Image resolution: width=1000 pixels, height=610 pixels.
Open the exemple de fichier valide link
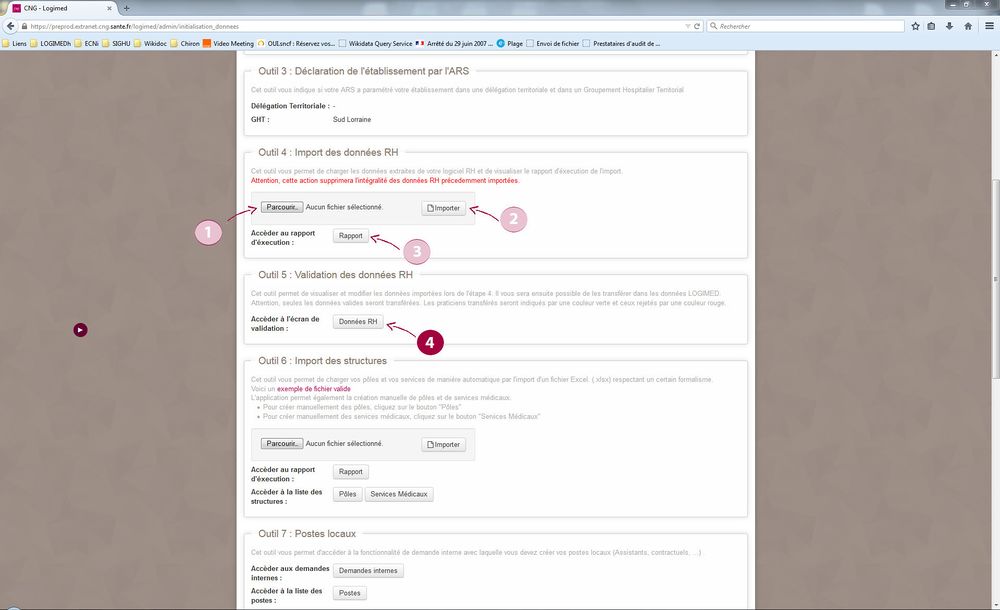click(314, 389)
